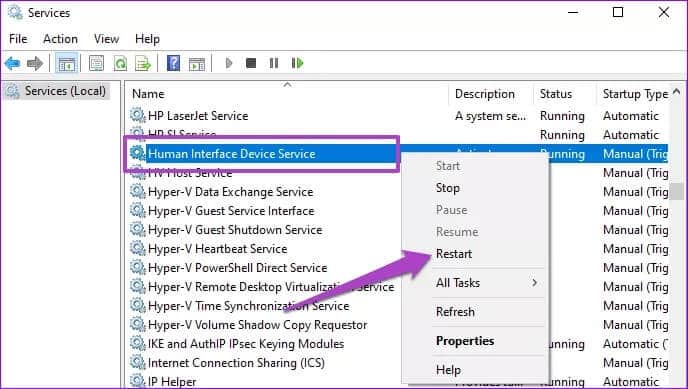Click gear icon beside HP LaserJet Service
The image size is (688, 389).
coord(137,115)
